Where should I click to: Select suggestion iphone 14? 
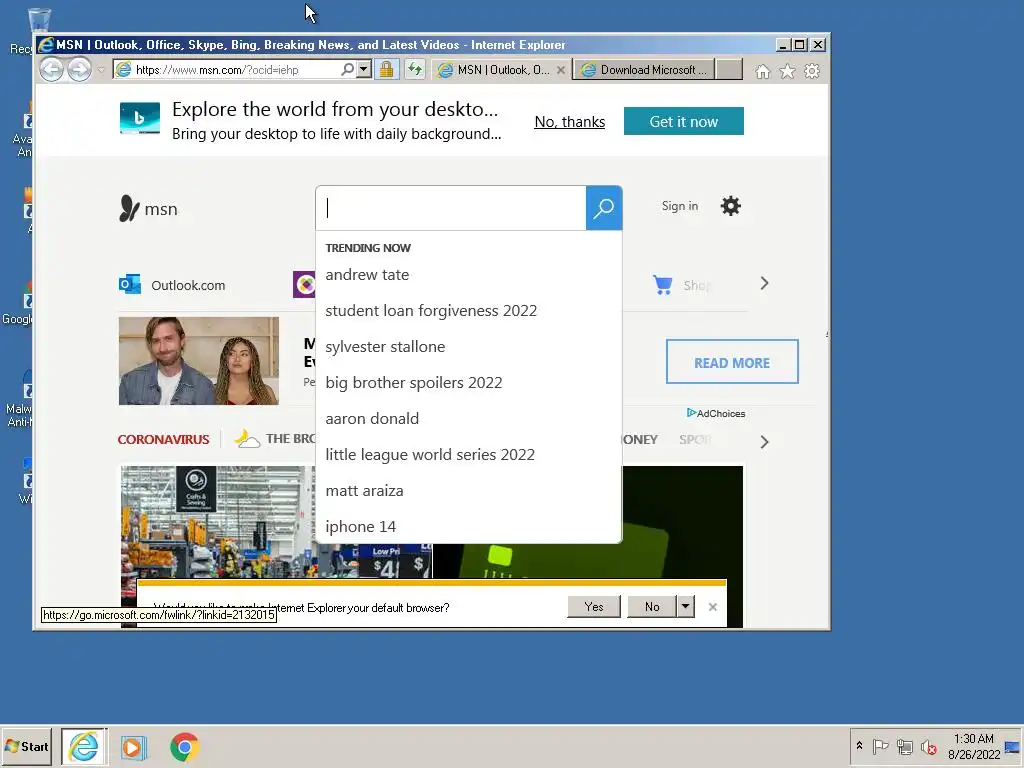pyautogui.click(x=360, y=526)
